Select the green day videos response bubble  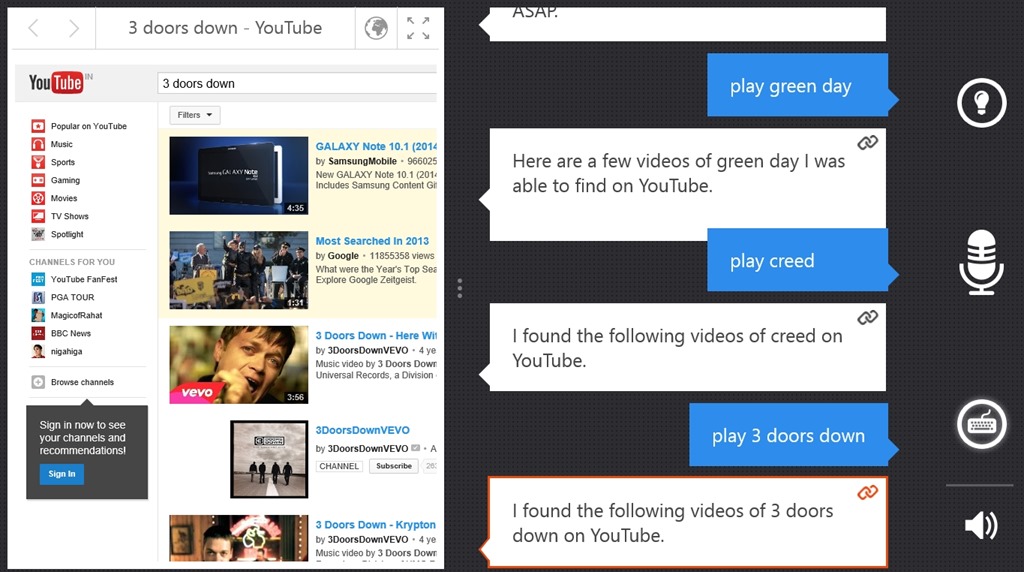[x=688, y=185]
